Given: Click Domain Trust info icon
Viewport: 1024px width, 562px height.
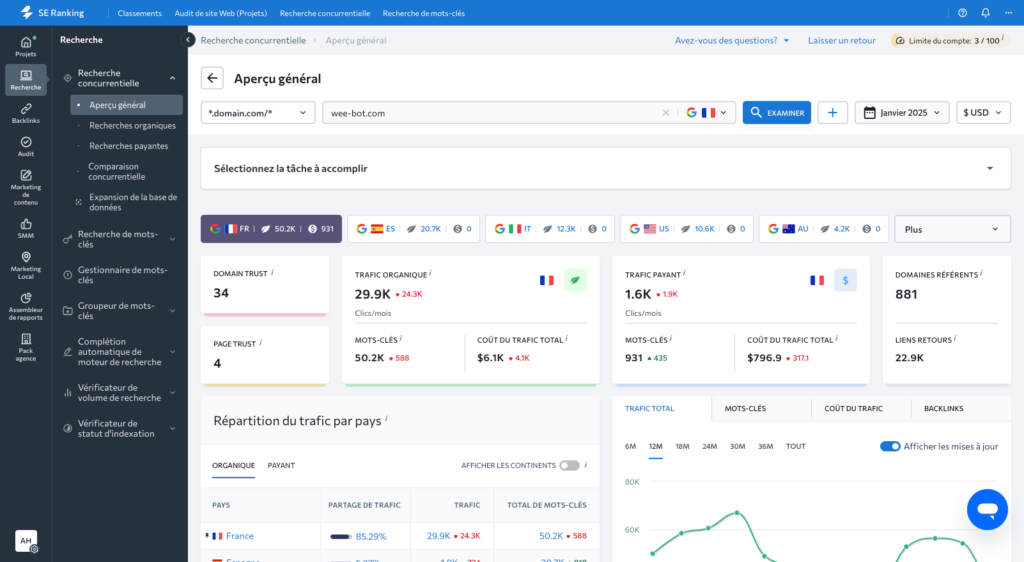Looking at the screenshot, I should coord(272,272).
